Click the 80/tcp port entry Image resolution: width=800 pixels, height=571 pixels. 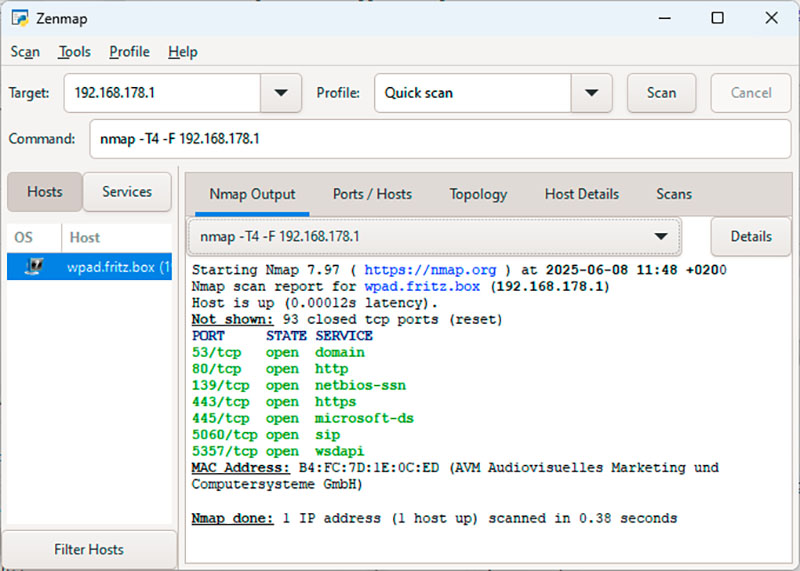(216, 369)
